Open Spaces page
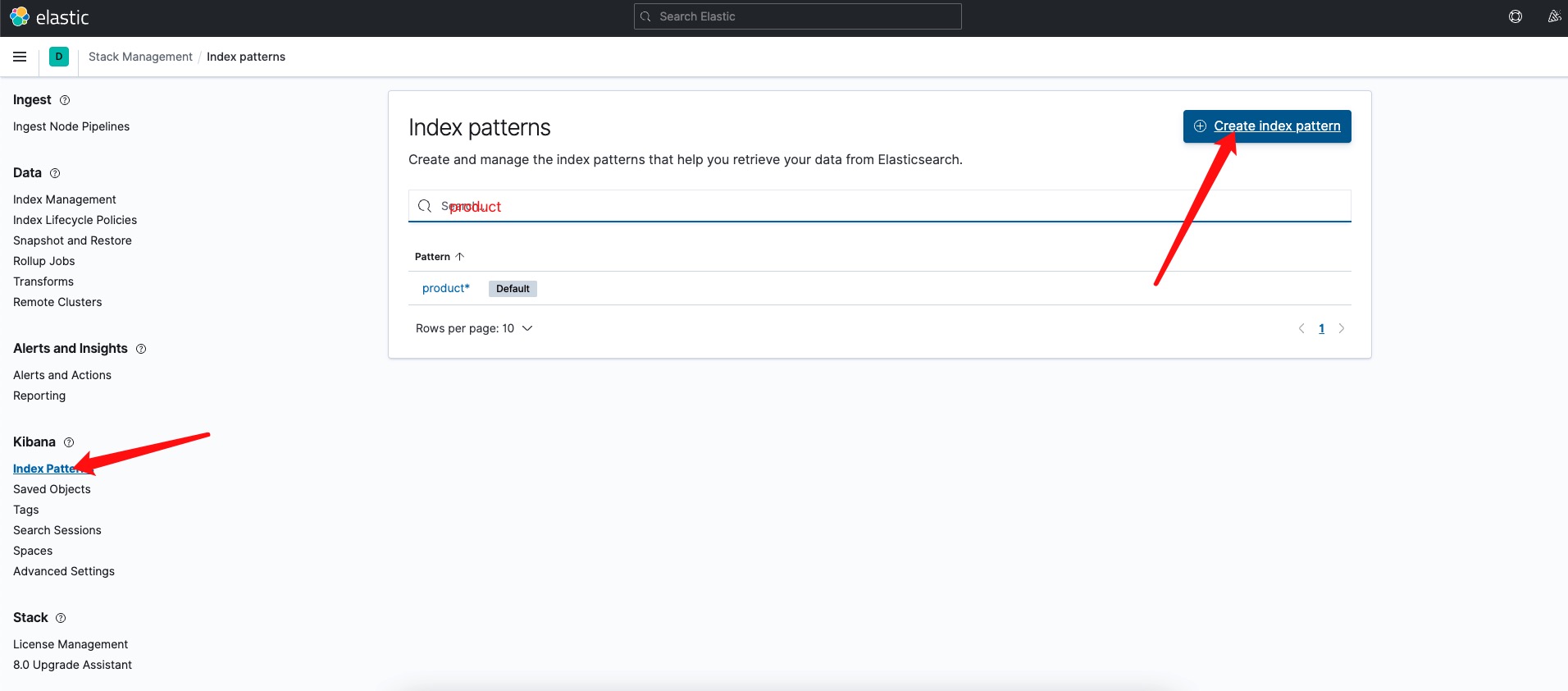 (x=33, y=551)
